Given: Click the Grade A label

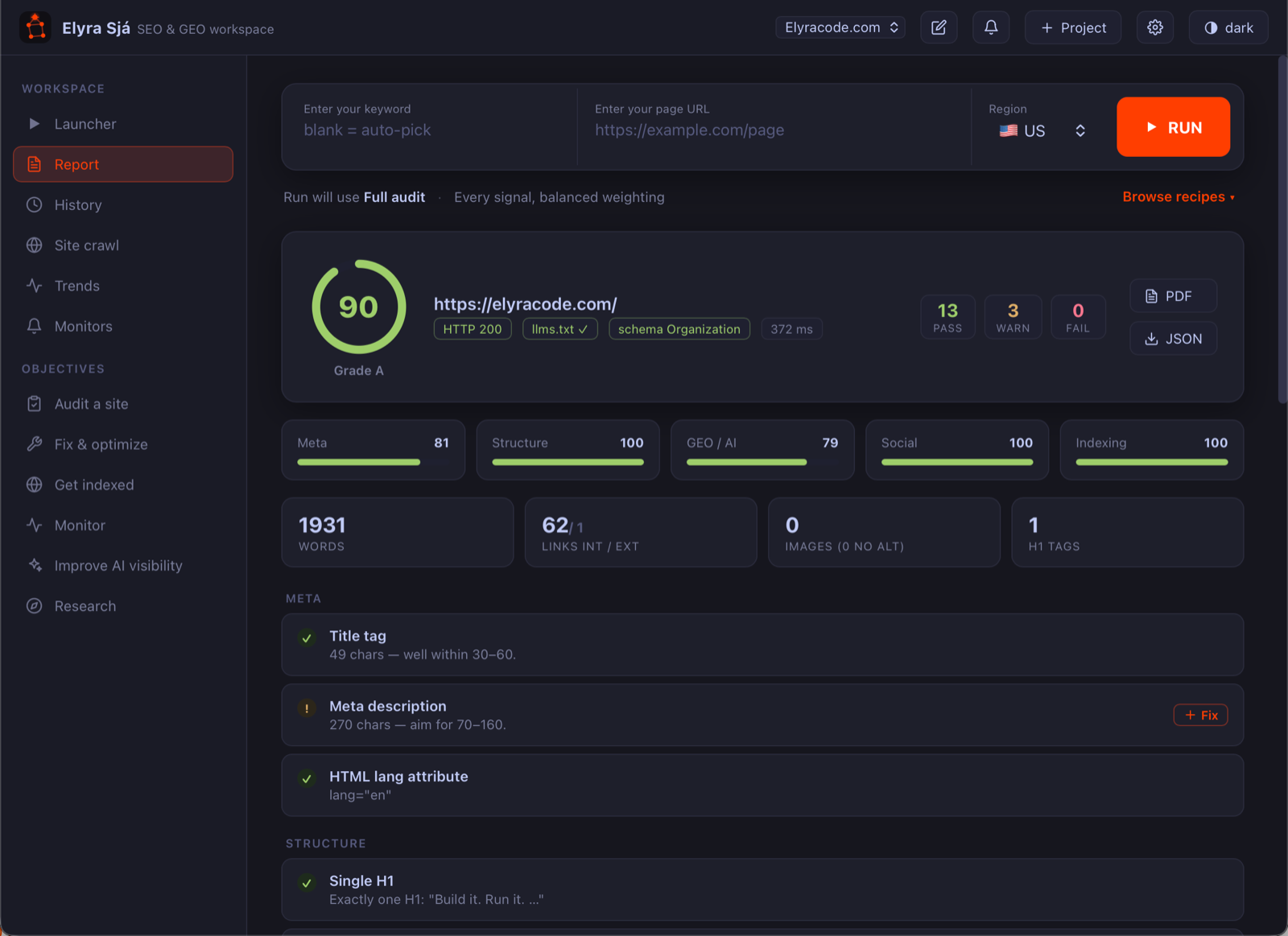Looking at the screenshot, I should [359, 370].
